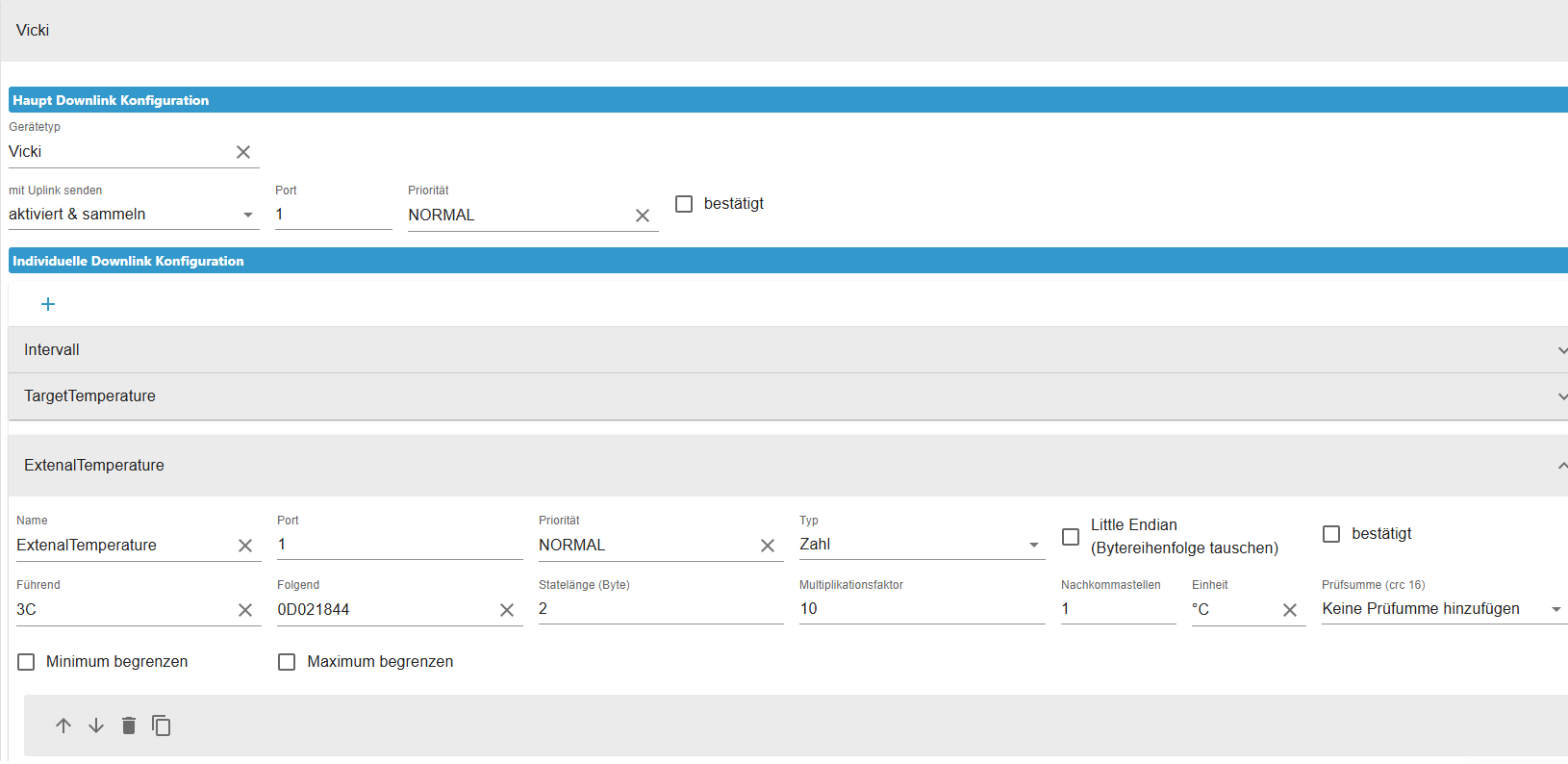Edit the ExtenalTemperature Port field
The width and height of the screenshot is (1568, 764).
coord(399,545)
